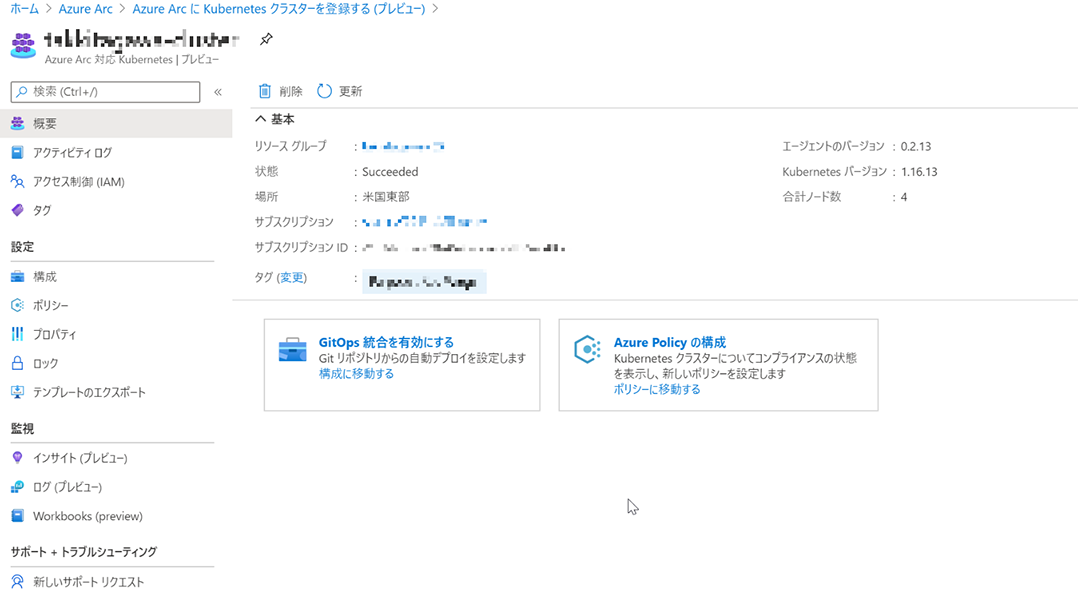Click the GitOps card toolbox icon
Screen dimensions: 1078x602
293,349
